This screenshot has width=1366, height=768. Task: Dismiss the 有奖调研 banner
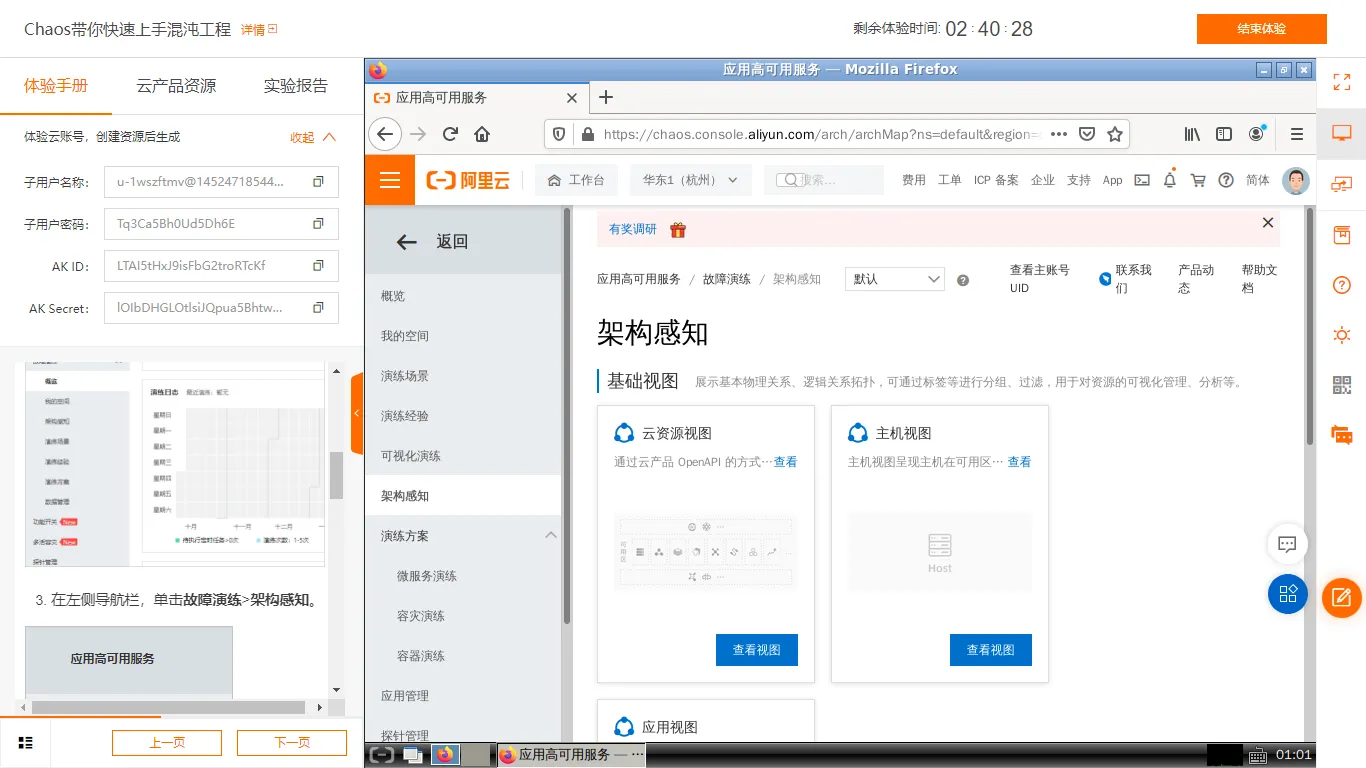pyautogui.click(x=1268, y=223)
